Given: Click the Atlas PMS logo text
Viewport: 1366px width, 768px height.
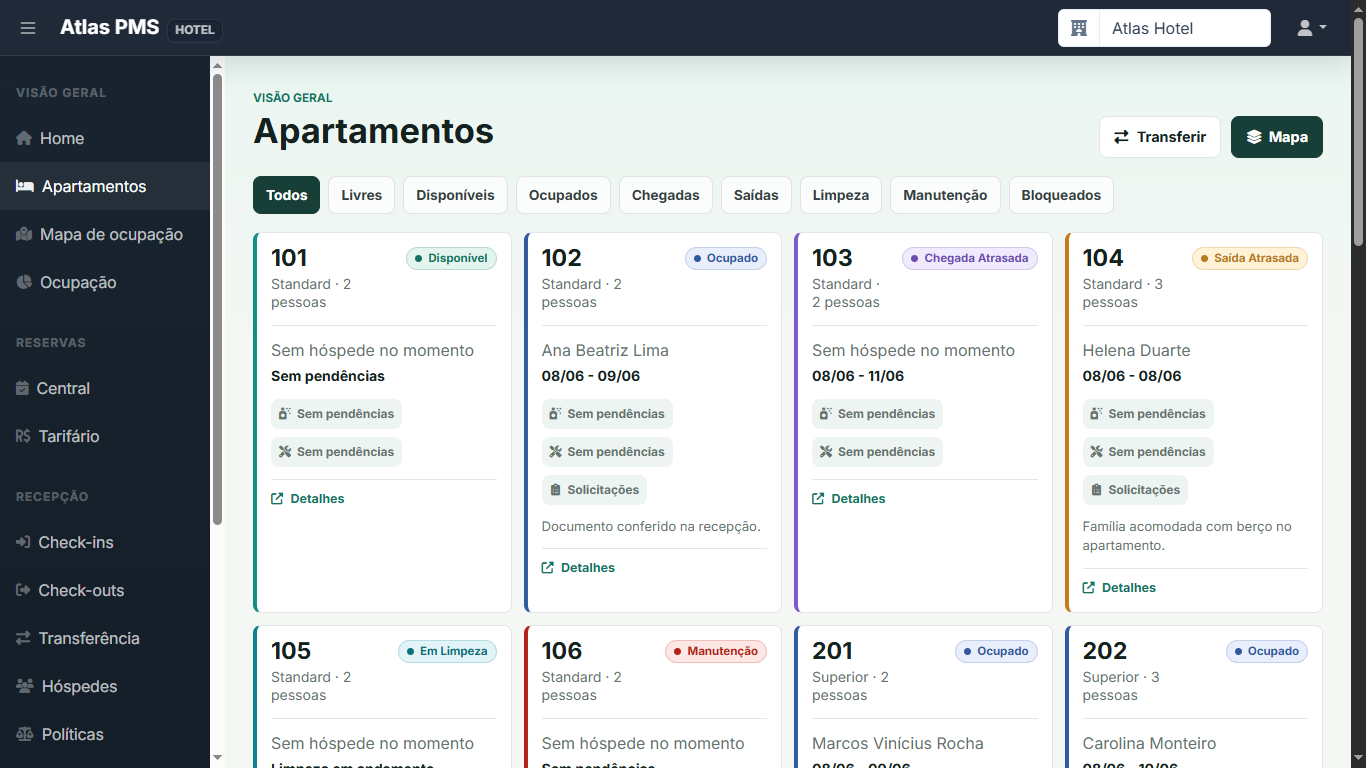Looking at the screenshot, I should tap(109, 27).
